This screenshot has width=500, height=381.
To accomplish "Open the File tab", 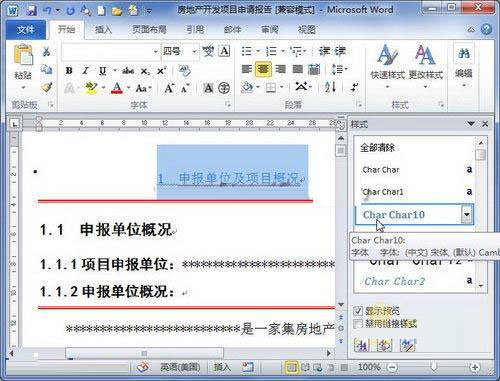I will 26,30.
